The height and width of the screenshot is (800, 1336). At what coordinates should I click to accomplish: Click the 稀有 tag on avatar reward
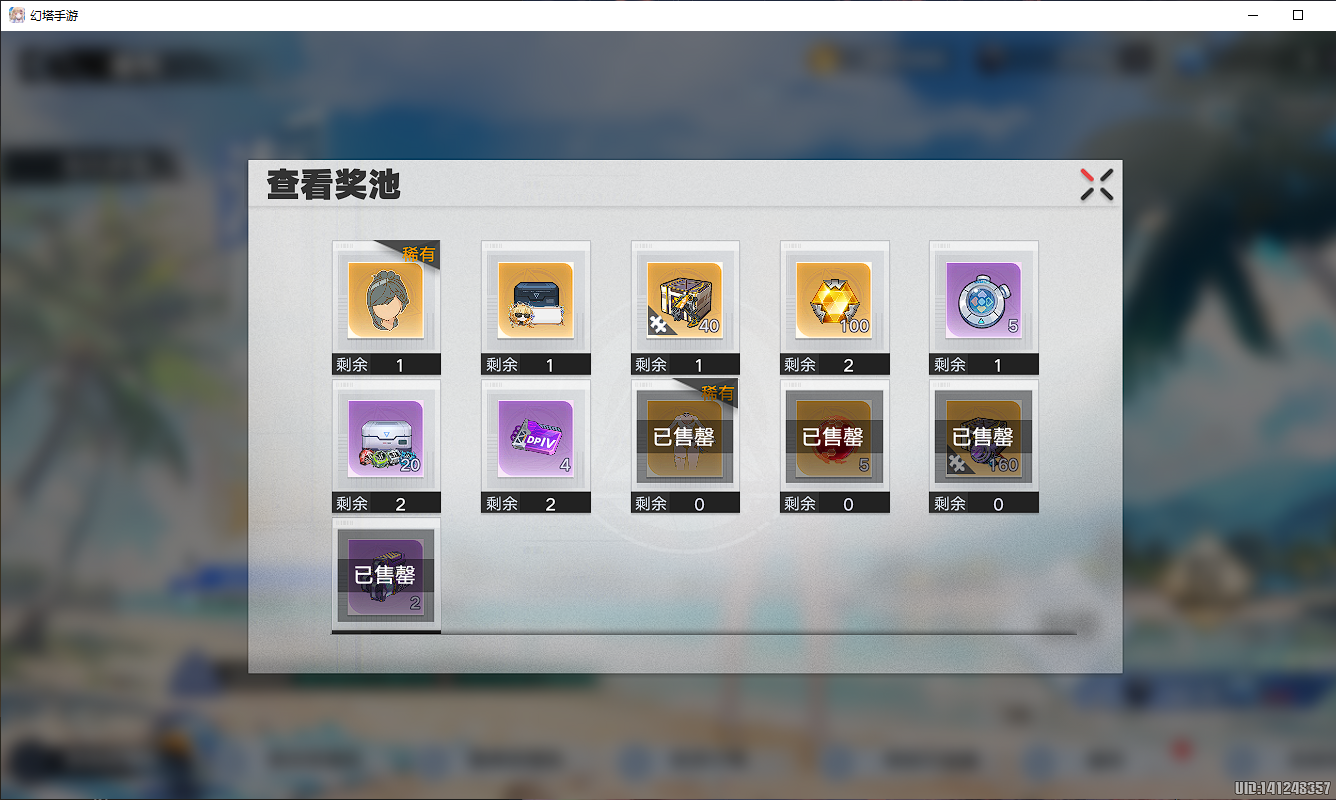pyautogui.click(x=419, y=254)
